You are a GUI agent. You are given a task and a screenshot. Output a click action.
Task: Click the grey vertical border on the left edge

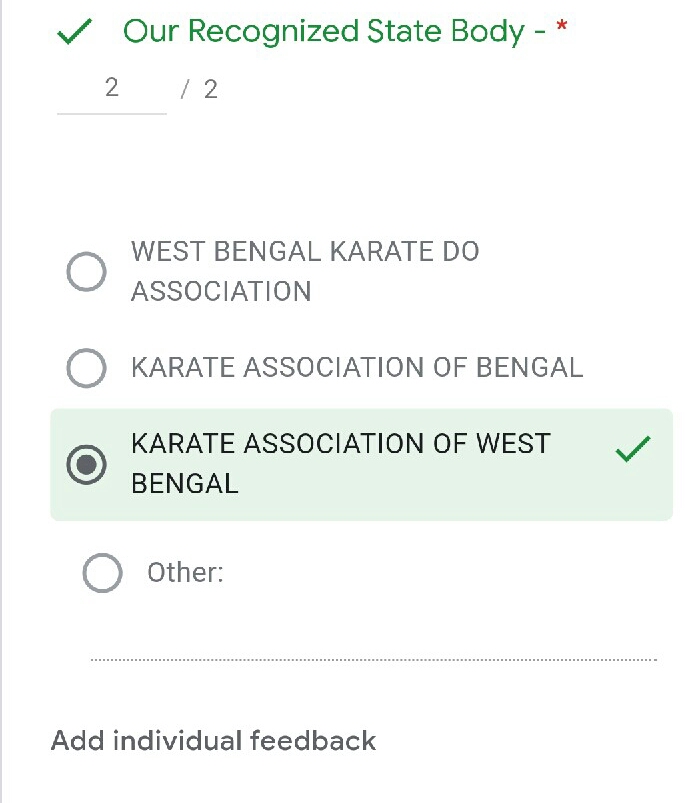pos(2,400)
